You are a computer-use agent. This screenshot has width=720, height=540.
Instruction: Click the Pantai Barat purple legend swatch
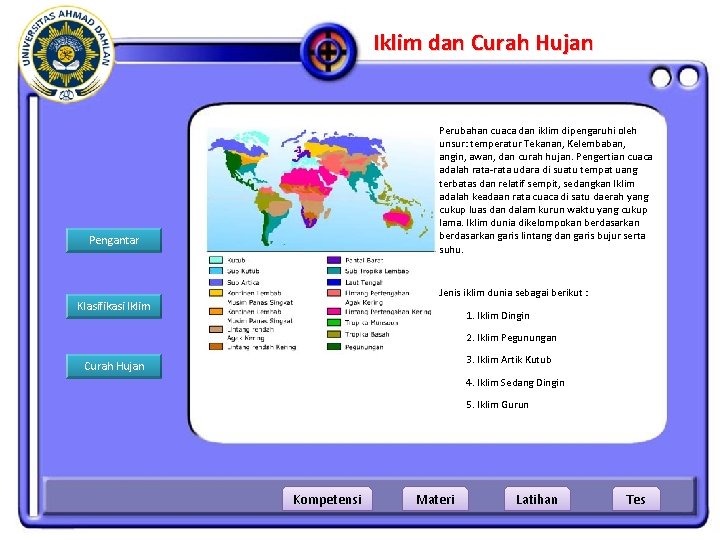tap(334, 260)
